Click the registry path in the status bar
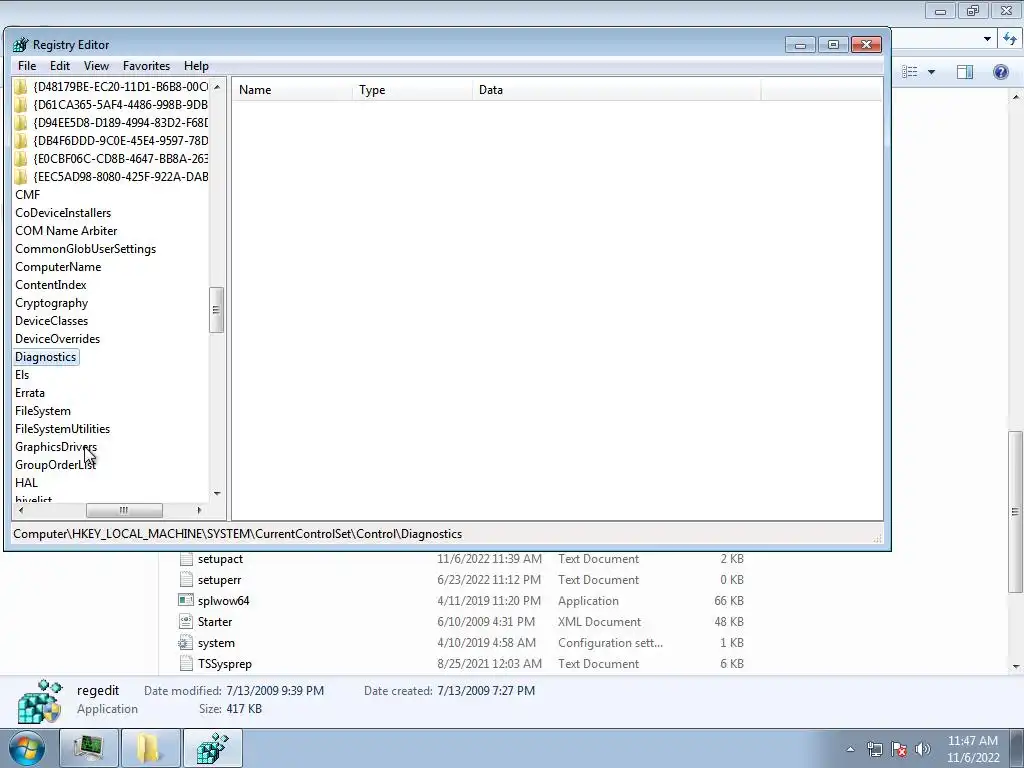1024x768 pixels. (x=238, y=534)
